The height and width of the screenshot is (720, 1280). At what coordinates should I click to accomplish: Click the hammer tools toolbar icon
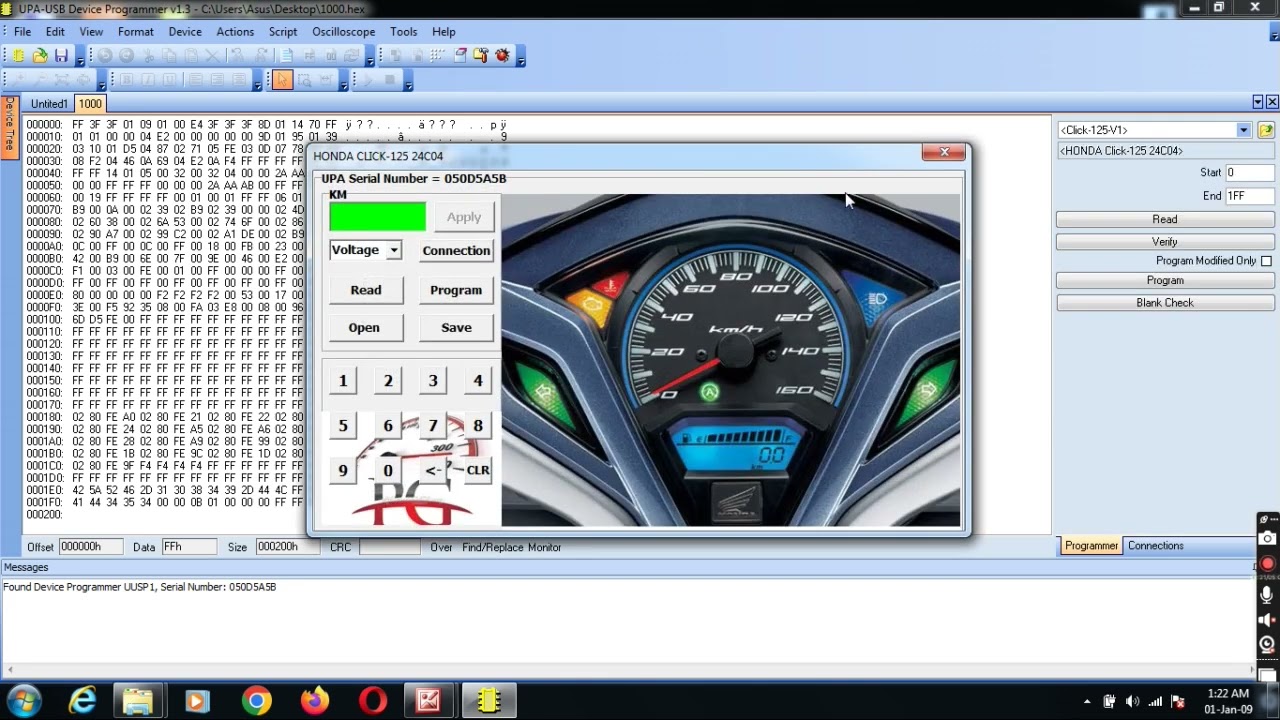tap(481, 56)
